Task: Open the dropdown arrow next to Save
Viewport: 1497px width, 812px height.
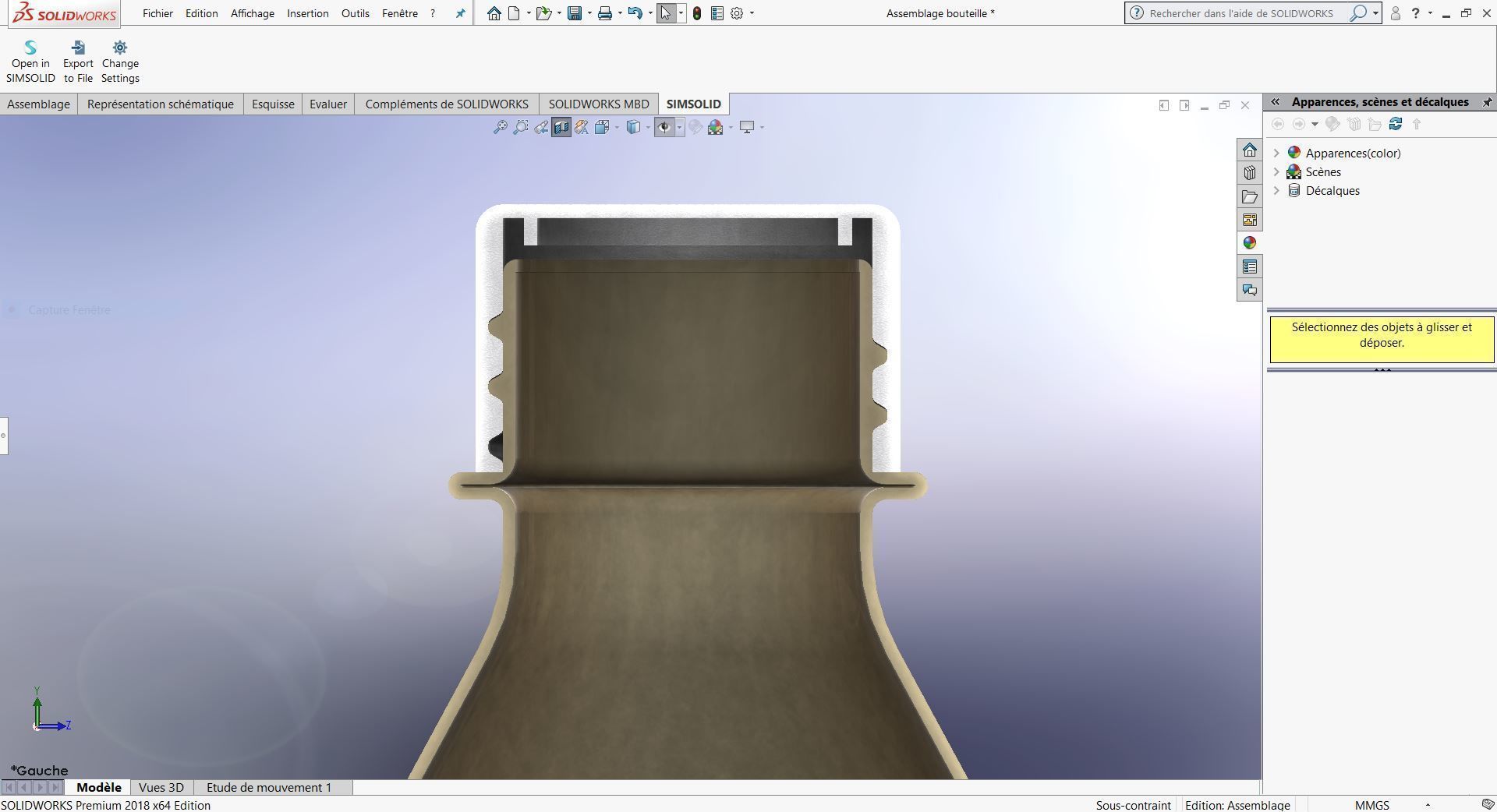Action: pyautogui.click(x=589, y=13)
